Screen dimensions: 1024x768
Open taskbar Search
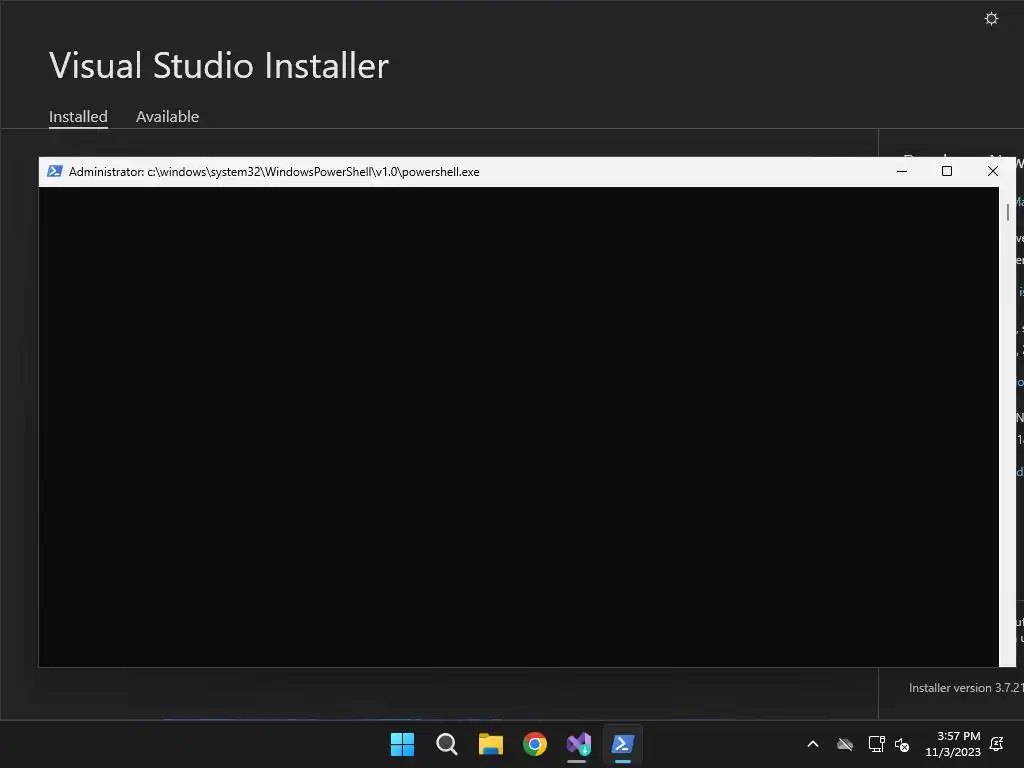click(447, 744)
